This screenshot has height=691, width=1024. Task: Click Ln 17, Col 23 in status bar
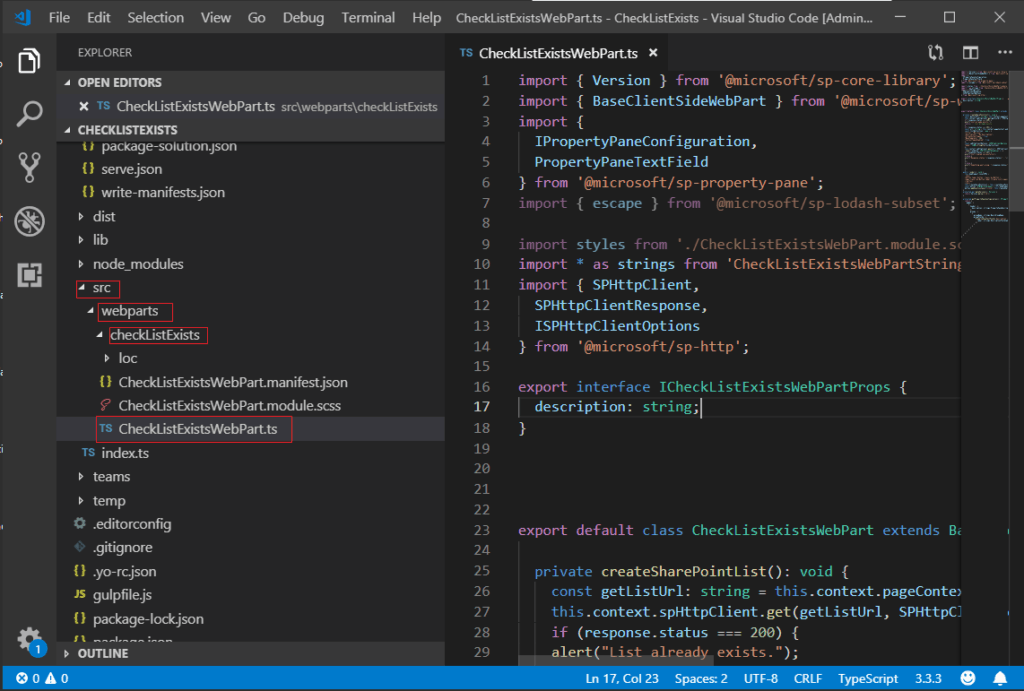click(x=622, y=679)
